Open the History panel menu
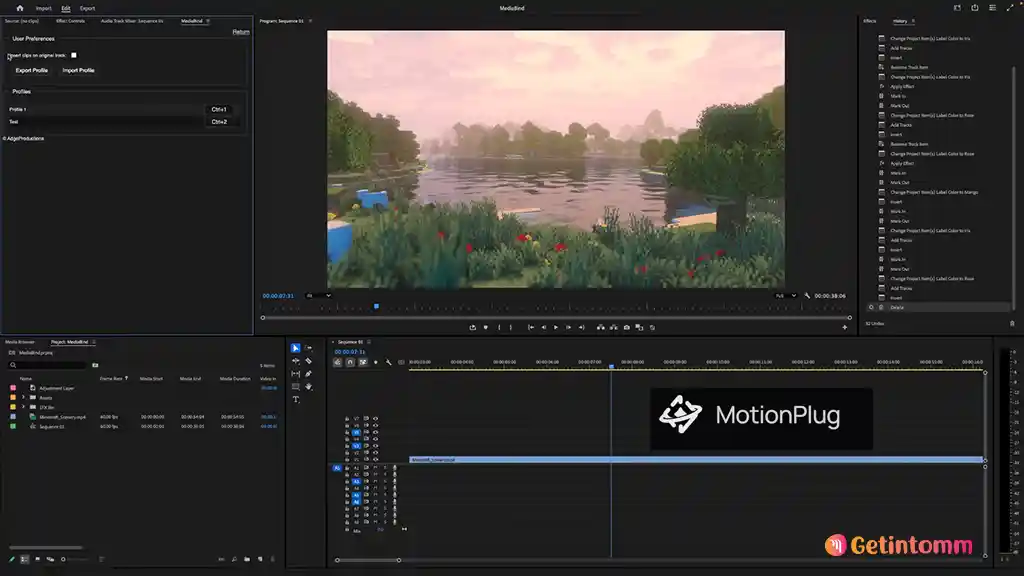Screen dimensions: 1024x576 (x=913, y=21)
